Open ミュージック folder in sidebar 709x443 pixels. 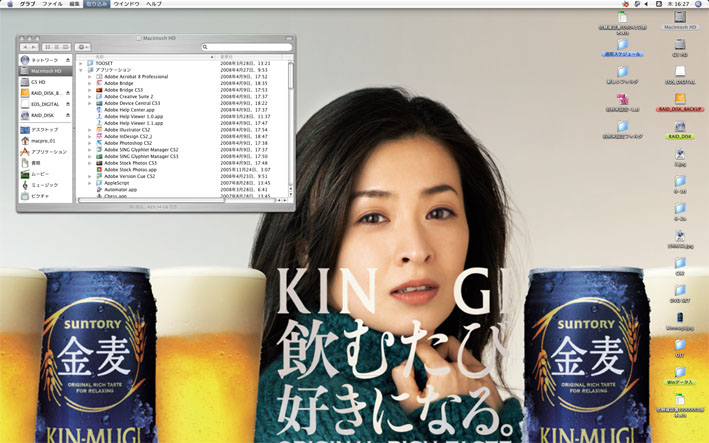(x=45, y=185)
